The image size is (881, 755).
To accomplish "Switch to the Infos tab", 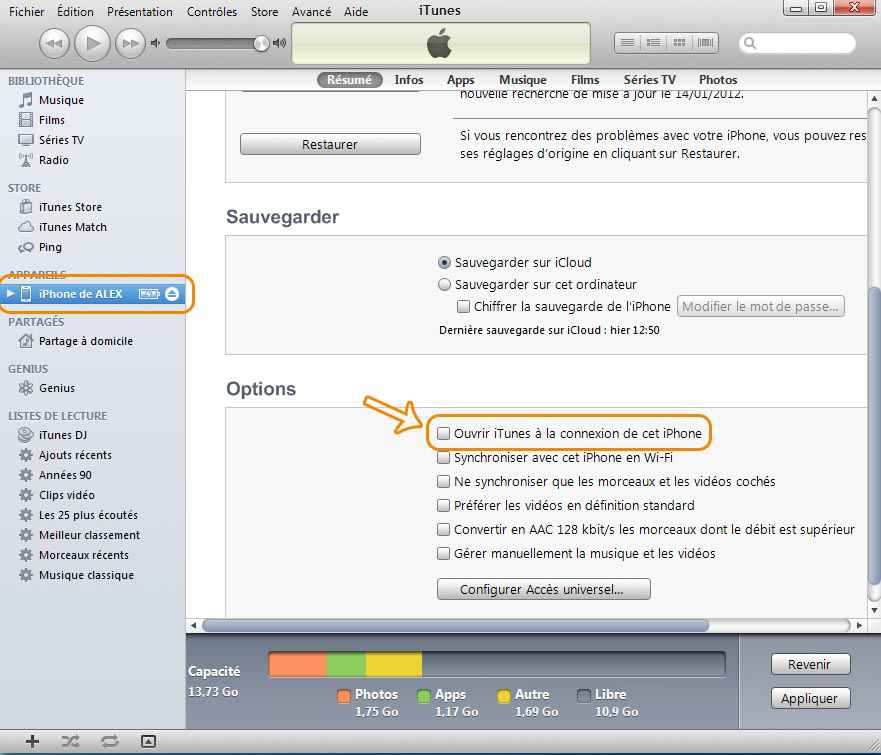I will [x=408, y=80].
